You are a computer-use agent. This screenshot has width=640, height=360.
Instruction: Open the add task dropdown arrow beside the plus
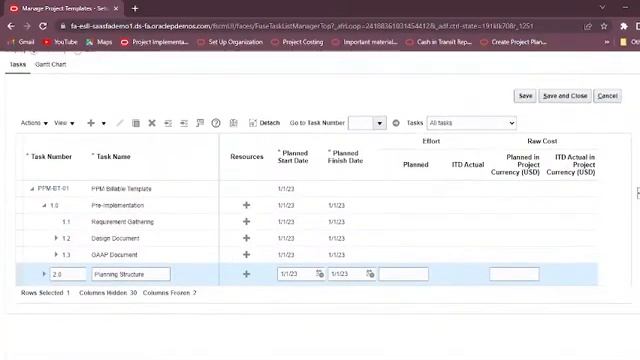tap(104, 123)
